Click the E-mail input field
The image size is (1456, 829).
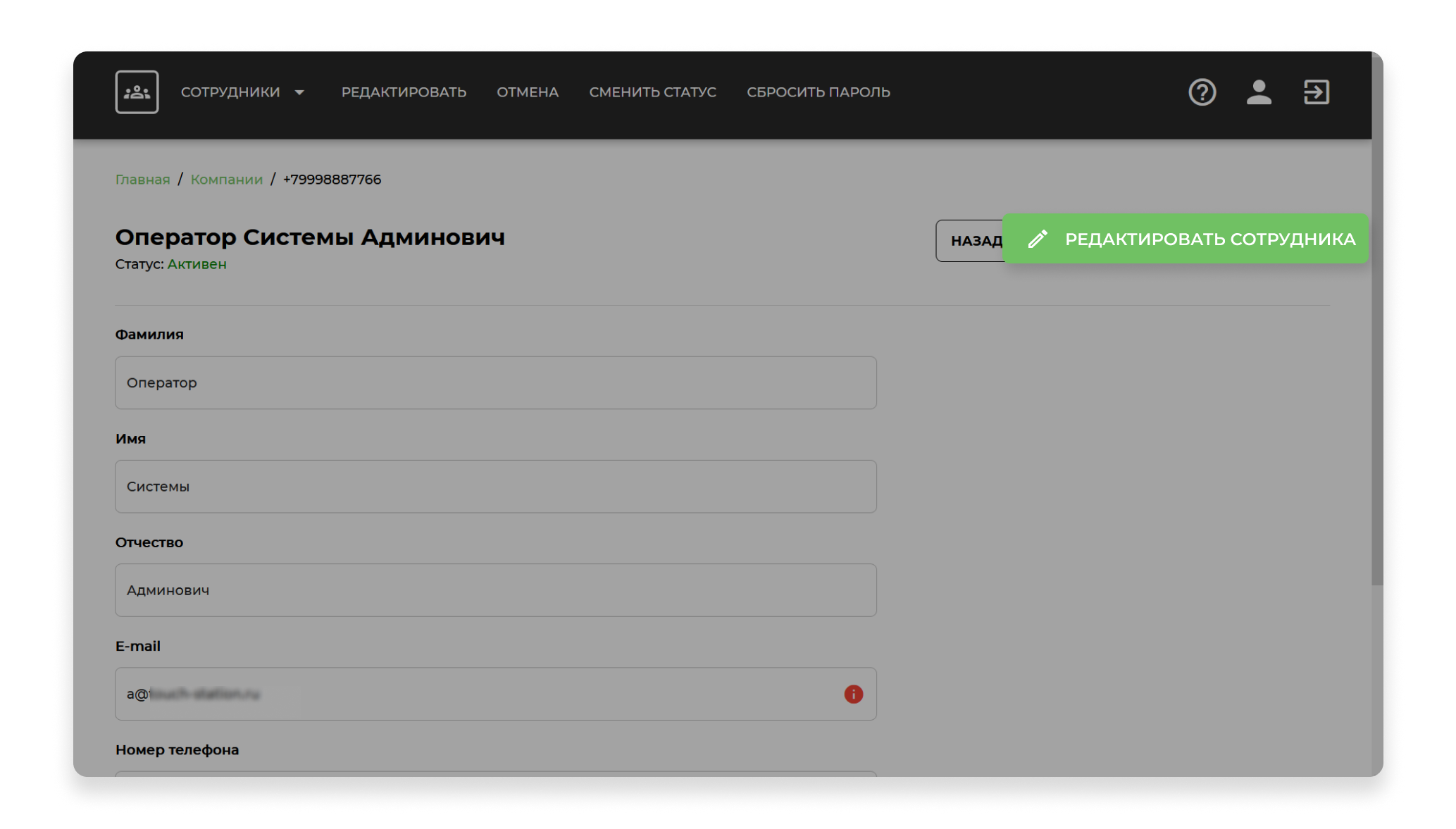tap(496, 694)
